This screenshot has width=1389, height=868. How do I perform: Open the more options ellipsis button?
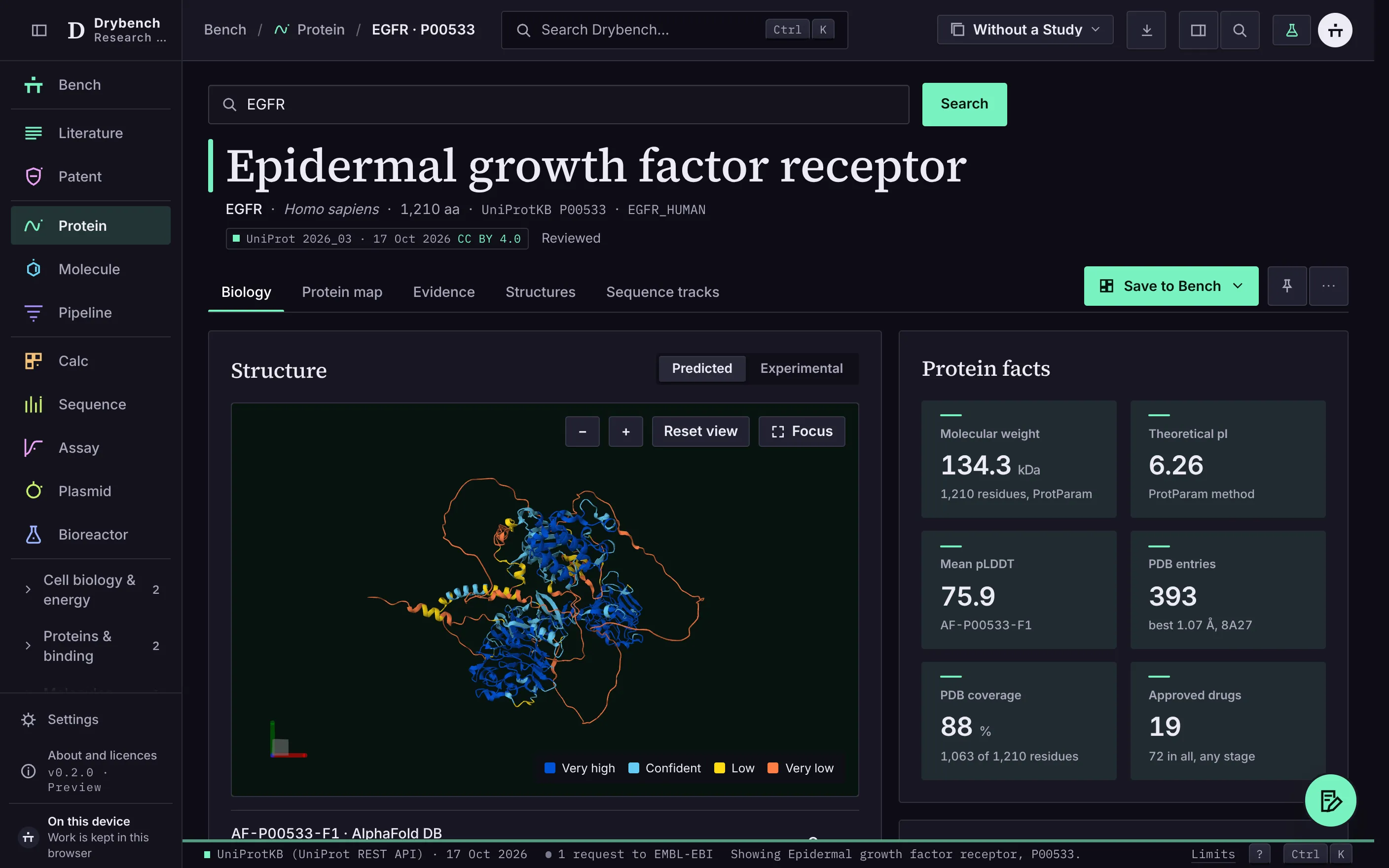(x=1329, y=286)
